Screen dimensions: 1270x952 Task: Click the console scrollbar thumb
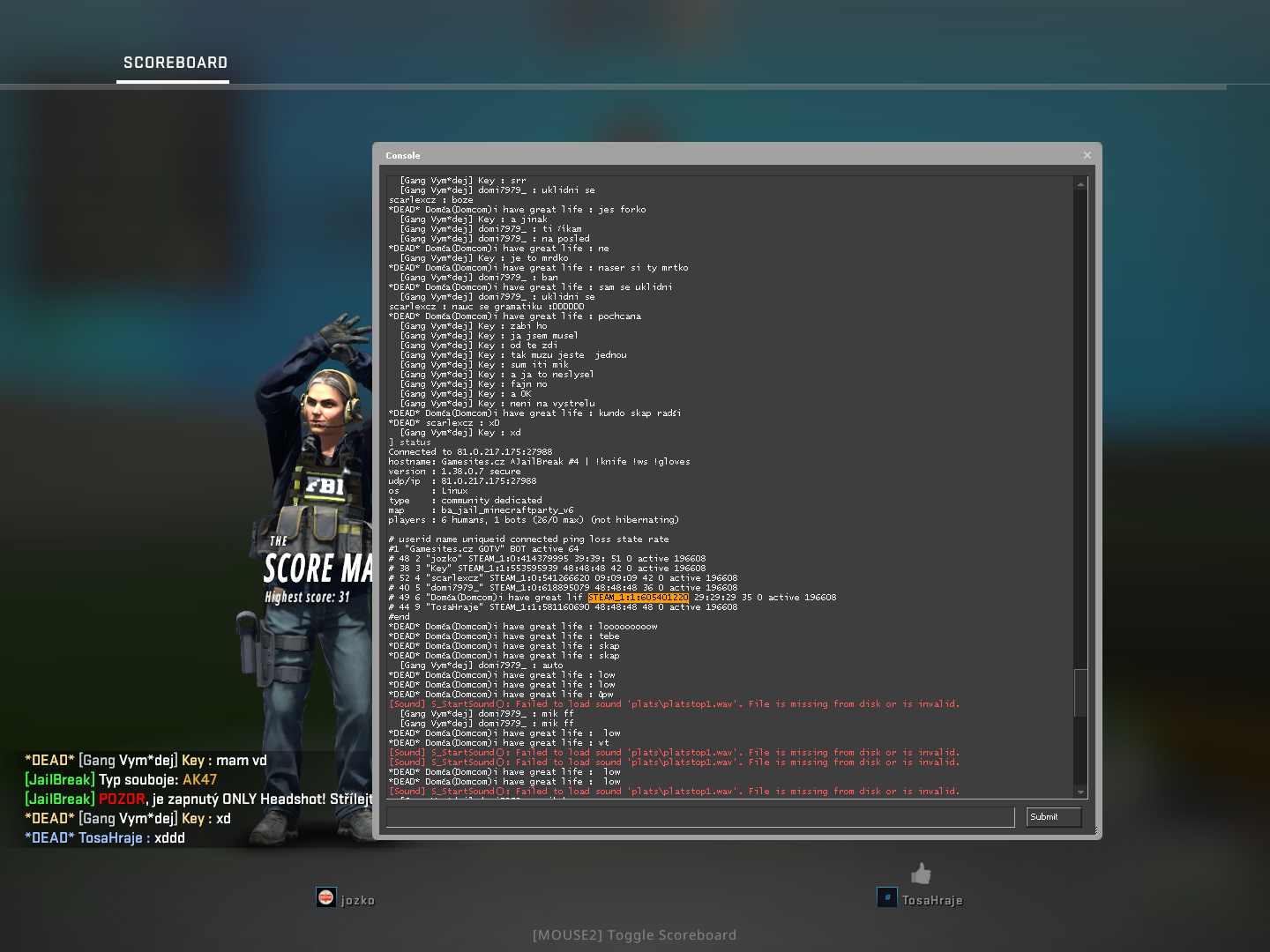click(x=1080, y=693)
